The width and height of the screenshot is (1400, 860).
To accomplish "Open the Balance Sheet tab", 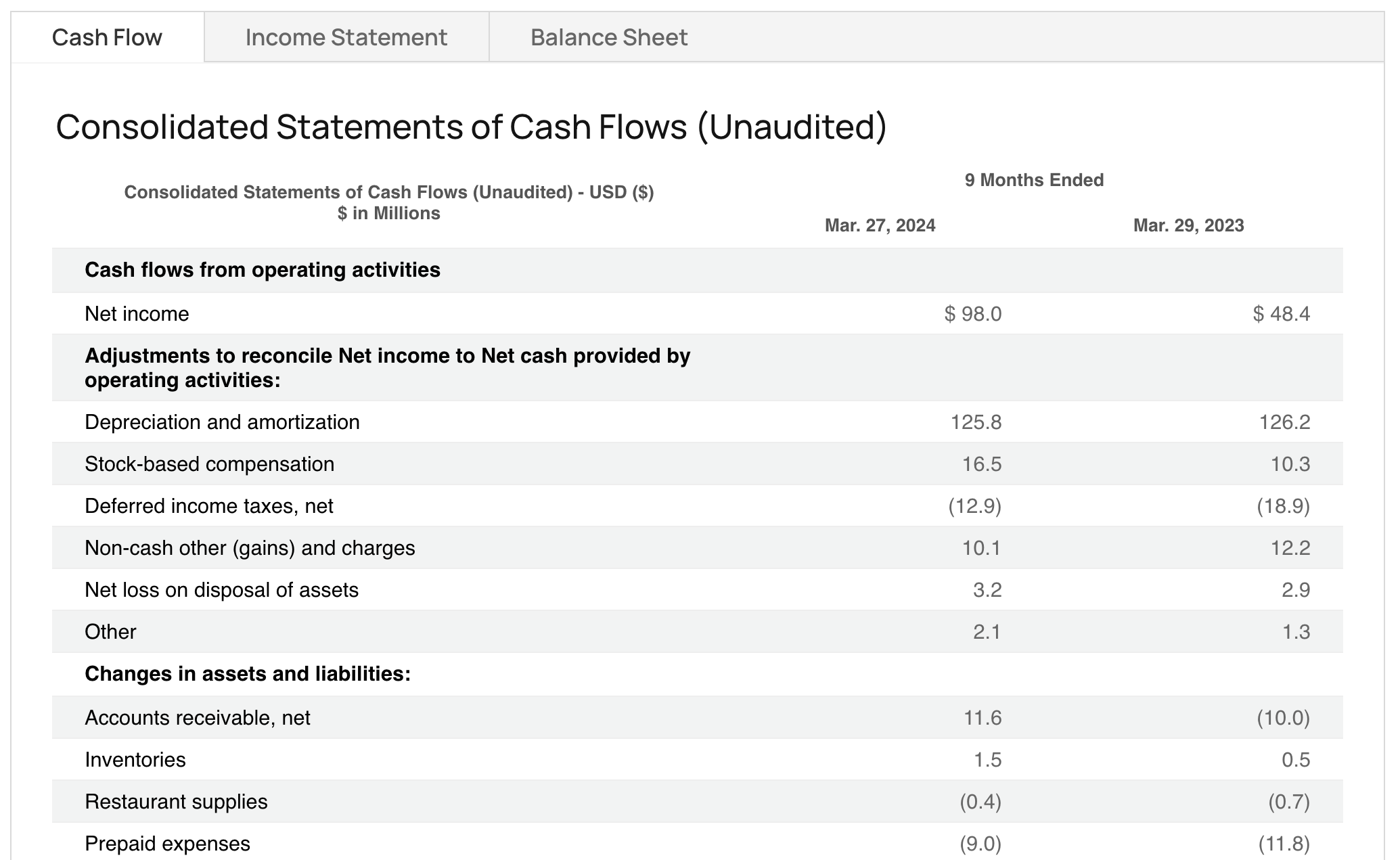I will pyautogui.click(x=608, y=37).
